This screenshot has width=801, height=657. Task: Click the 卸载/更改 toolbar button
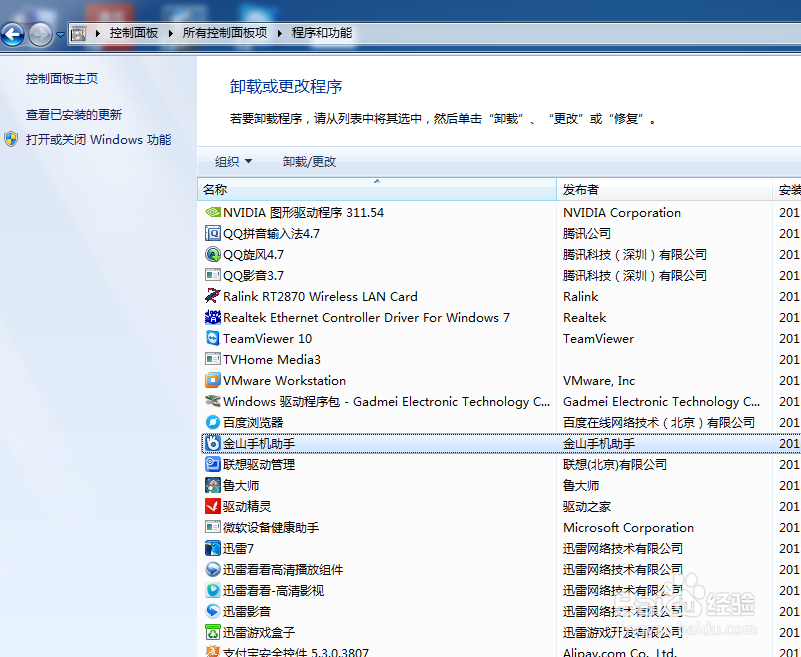310,162
